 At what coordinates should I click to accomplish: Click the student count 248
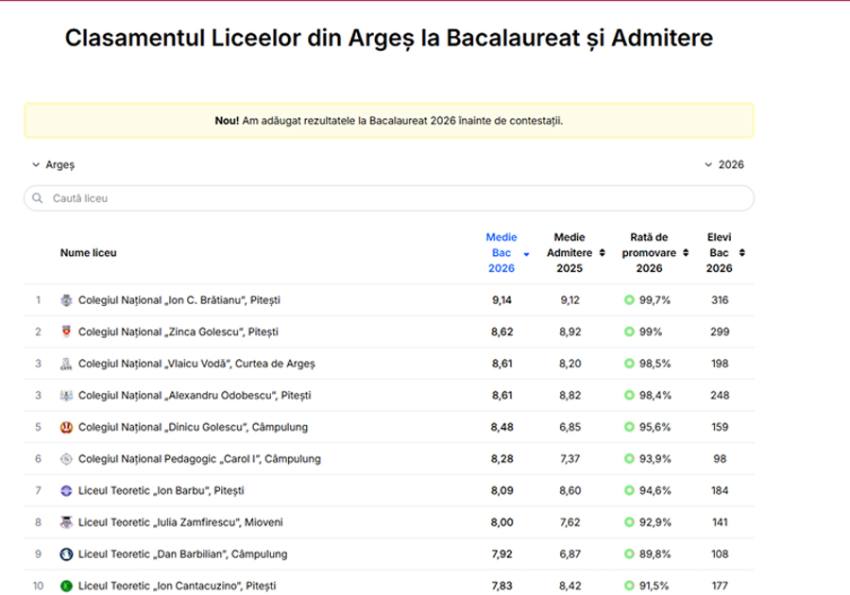tap(720, 396)
